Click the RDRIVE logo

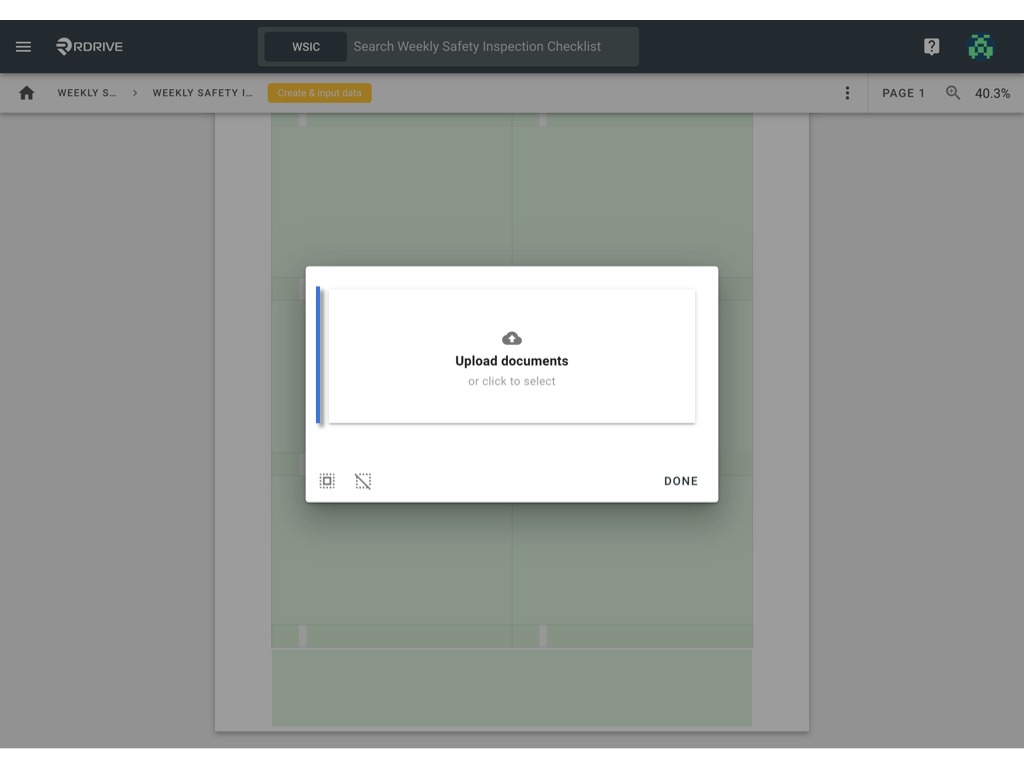[89, 46]
